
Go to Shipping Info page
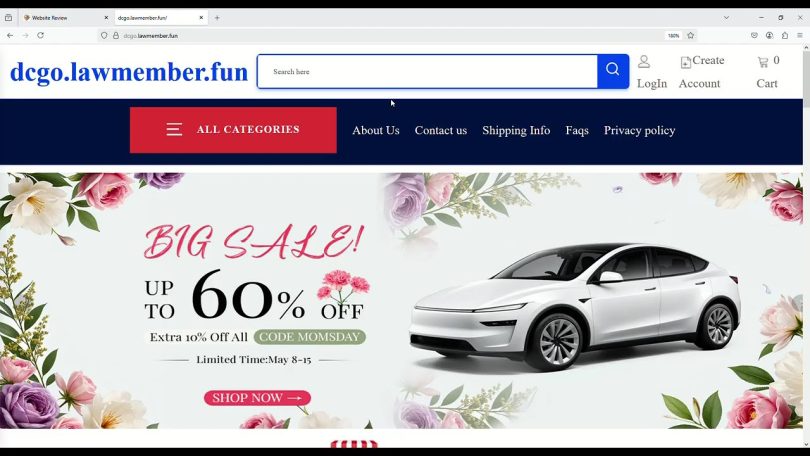coord(516,130)
